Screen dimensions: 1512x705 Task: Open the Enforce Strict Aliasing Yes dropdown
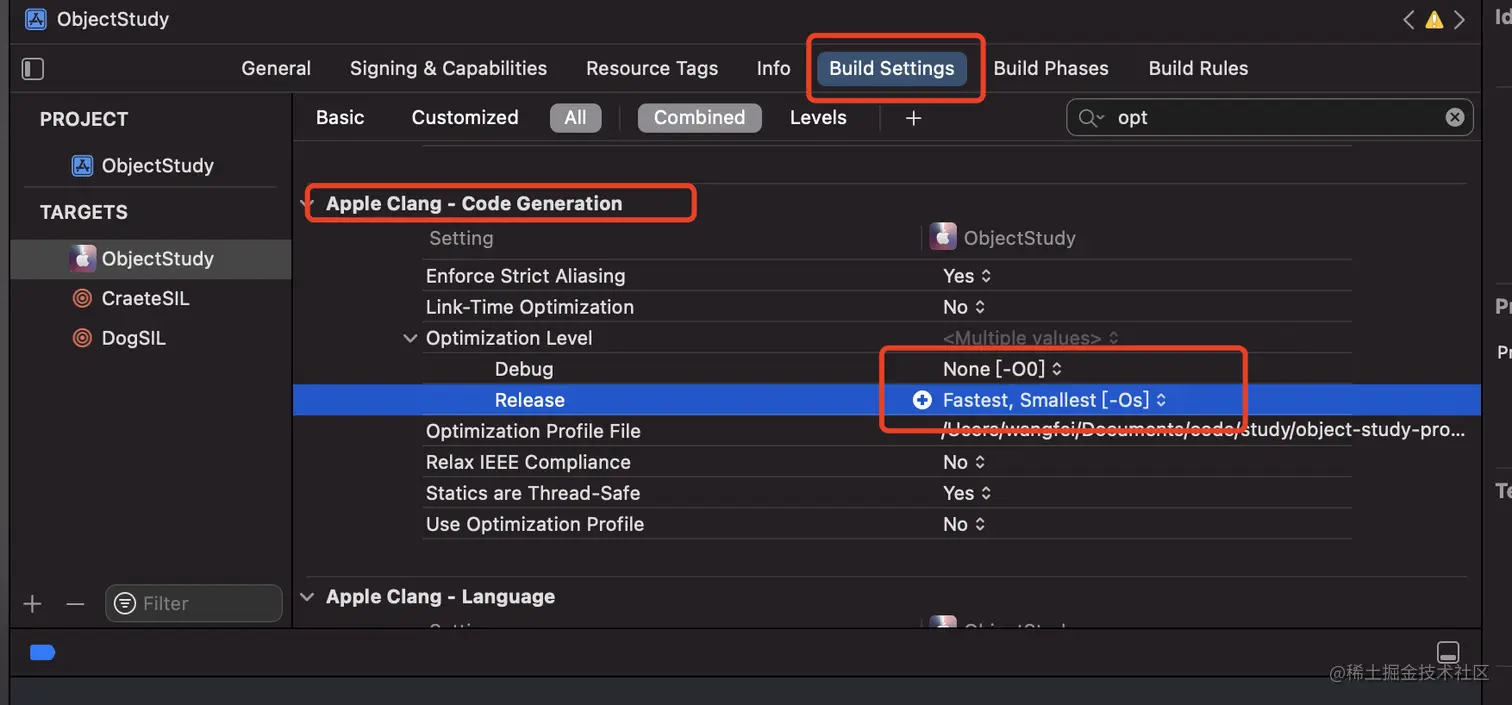[967, 276]
